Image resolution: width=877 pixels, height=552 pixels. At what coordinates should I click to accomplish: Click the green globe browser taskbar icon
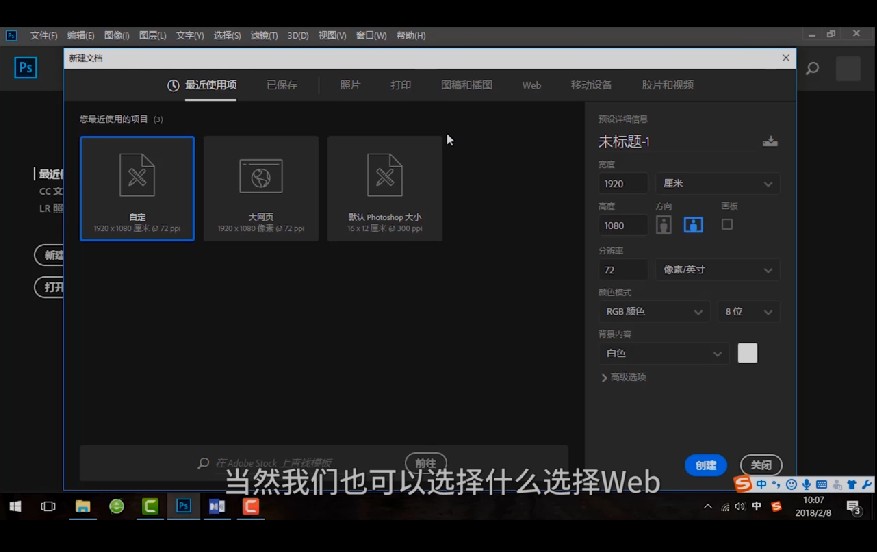[116, 506]
